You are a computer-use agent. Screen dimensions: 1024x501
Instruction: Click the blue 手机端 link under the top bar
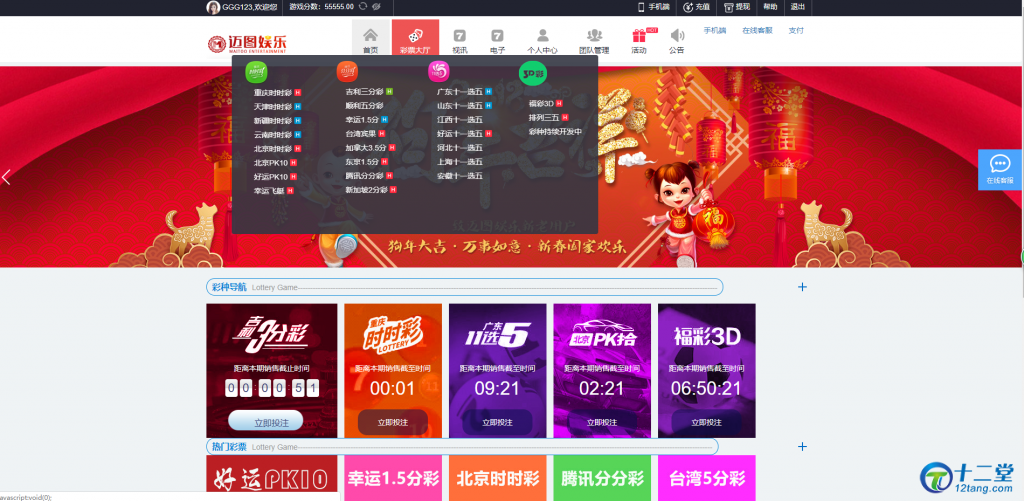click(714, 30)
